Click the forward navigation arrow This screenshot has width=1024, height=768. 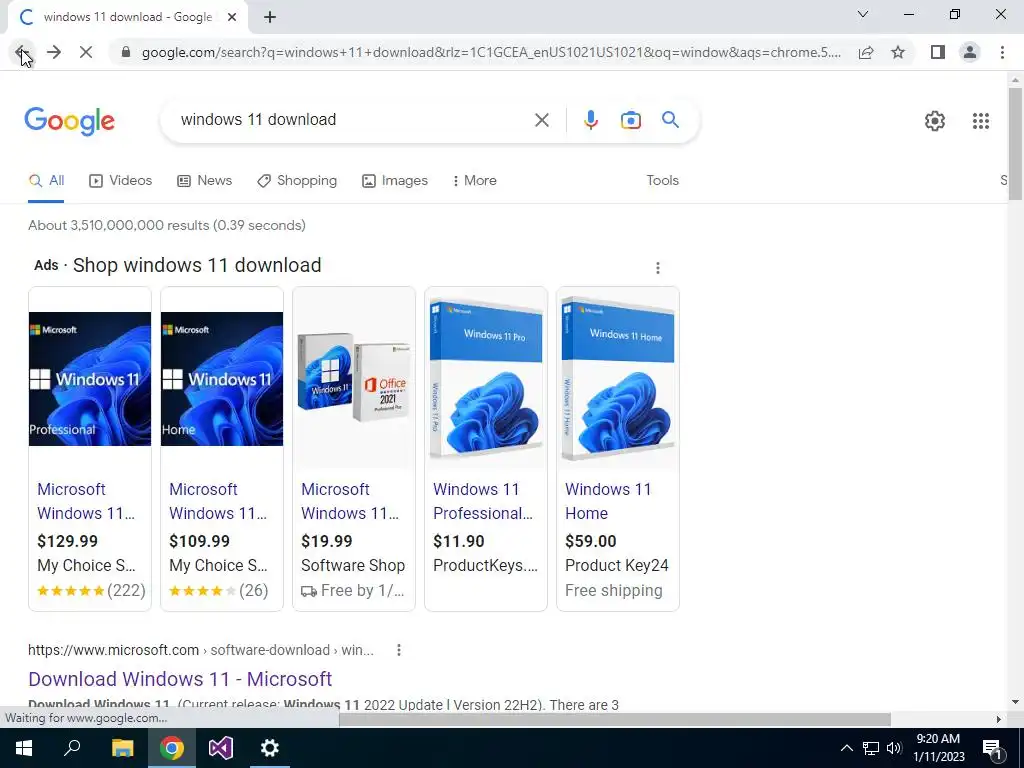tap(54, 52)
